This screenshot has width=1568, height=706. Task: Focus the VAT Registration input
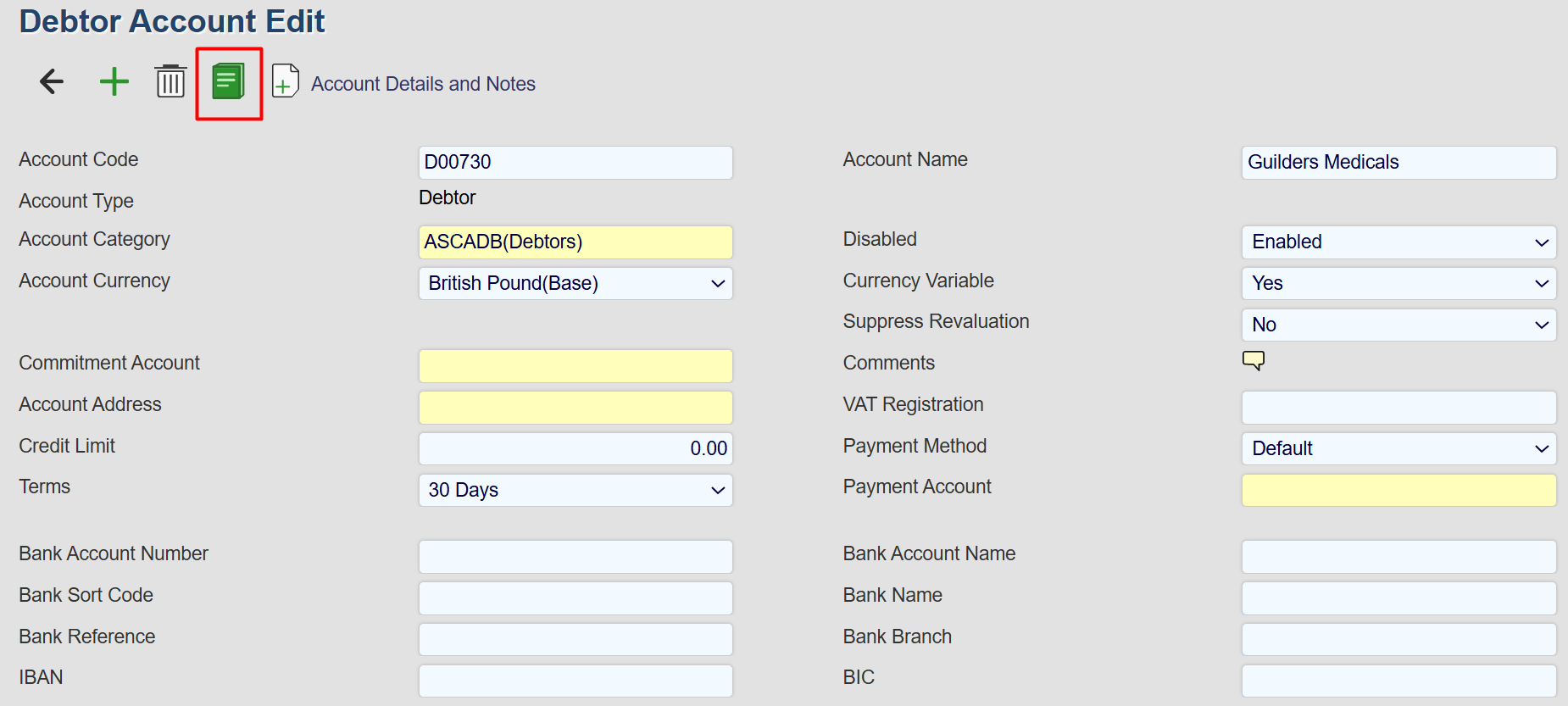[1398, 407]
